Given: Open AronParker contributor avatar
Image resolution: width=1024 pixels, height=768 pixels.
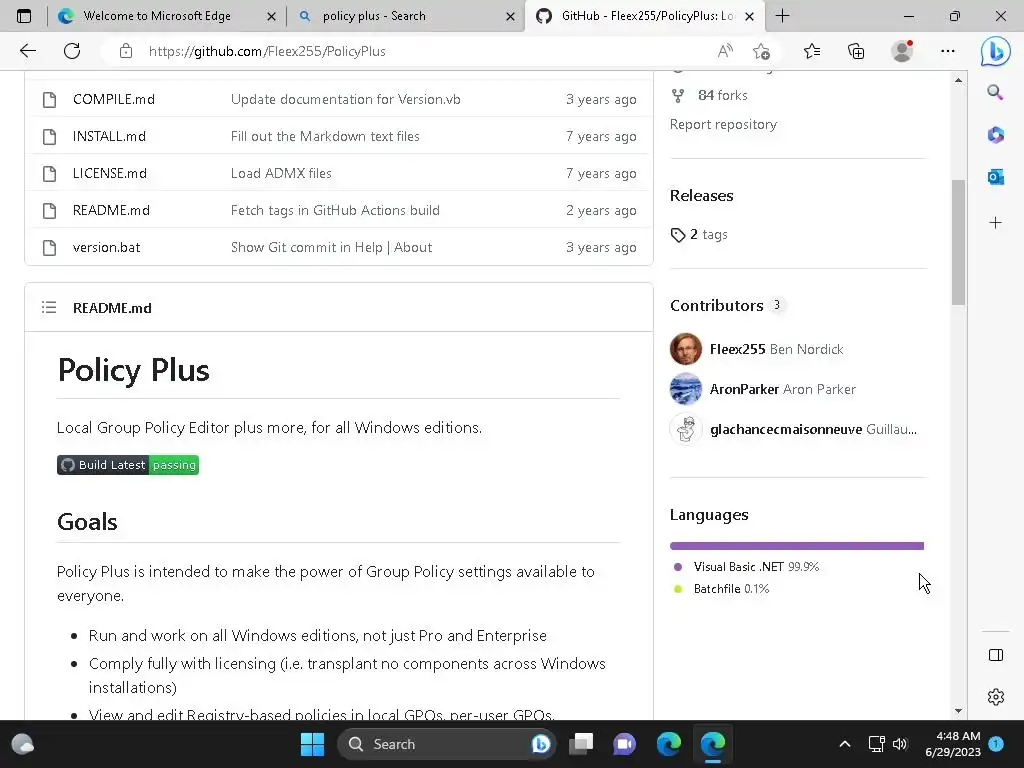Looking at the screenshot, I should 686,389.
